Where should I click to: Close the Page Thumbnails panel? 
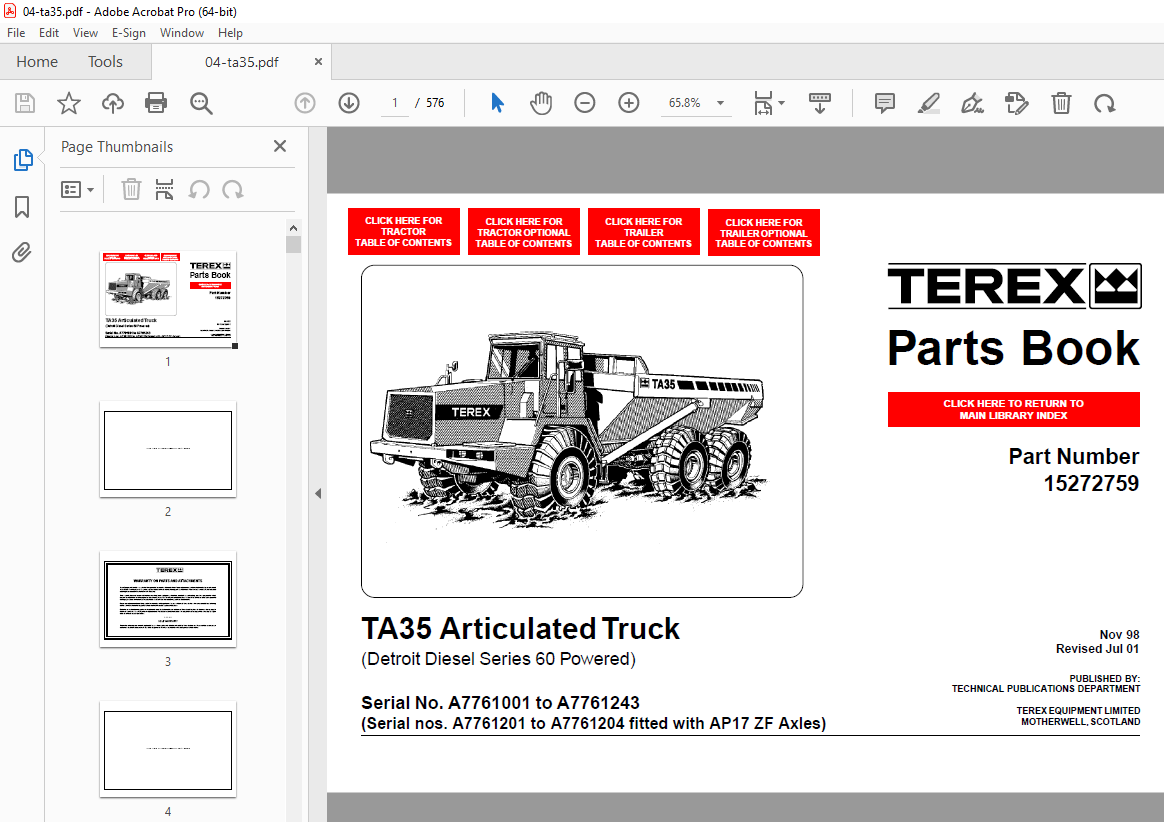tap(280, 146)
